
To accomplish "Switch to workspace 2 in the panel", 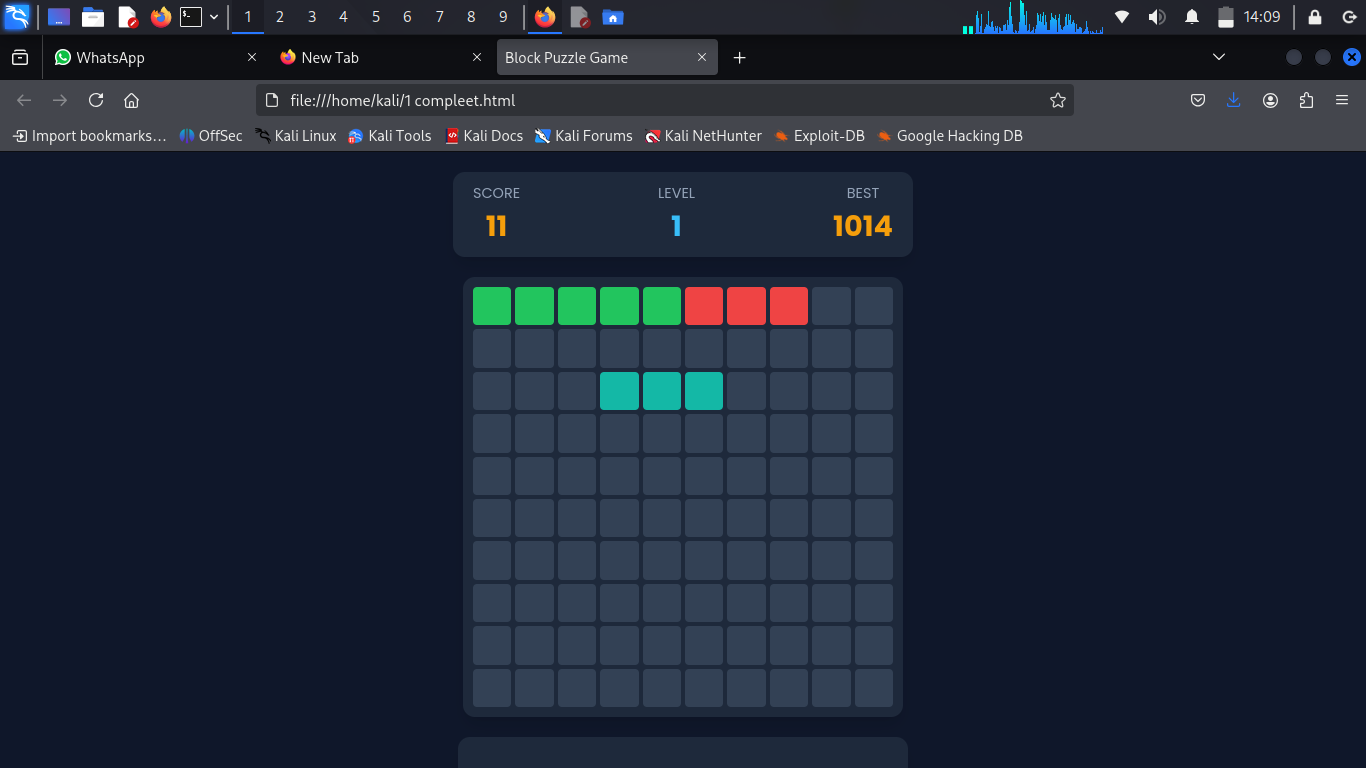I will (x=280, y=17).
